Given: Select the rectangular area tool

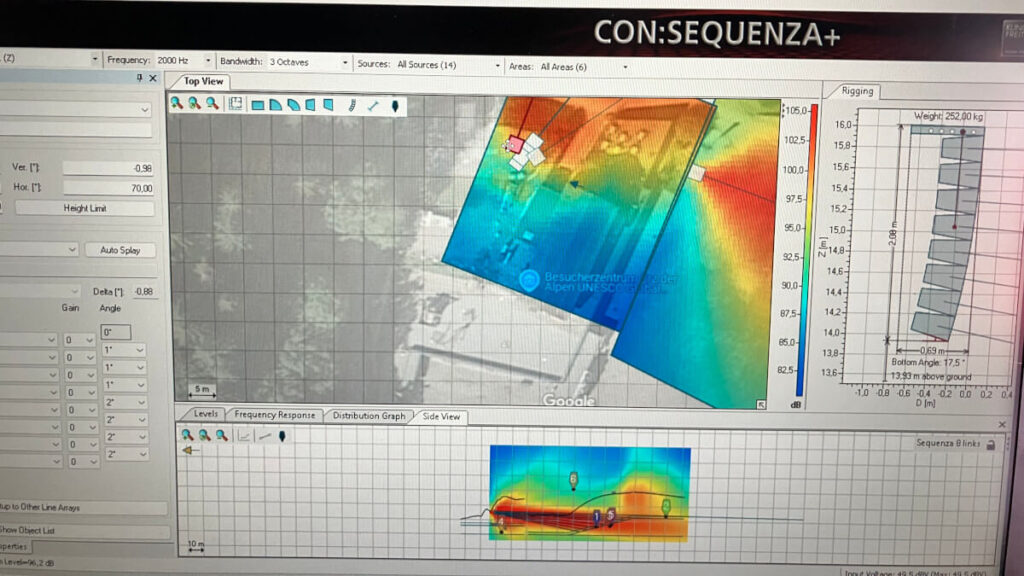Looking at the screenshot, I should [x=258, y=104].
